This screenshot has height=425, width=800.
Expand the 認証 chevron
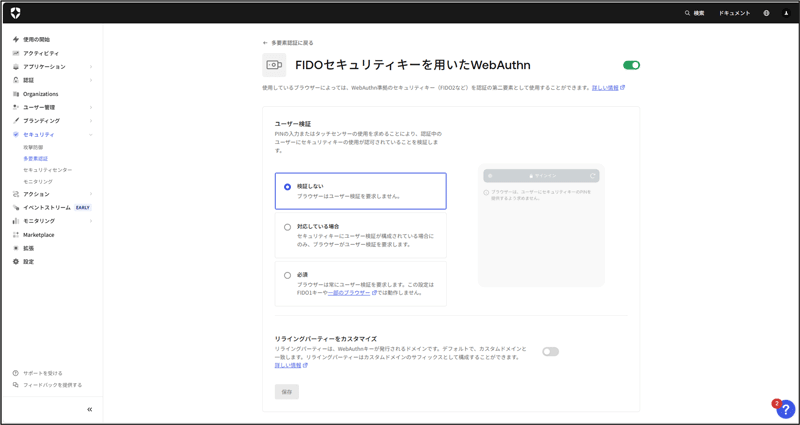(x=91, y=80)
